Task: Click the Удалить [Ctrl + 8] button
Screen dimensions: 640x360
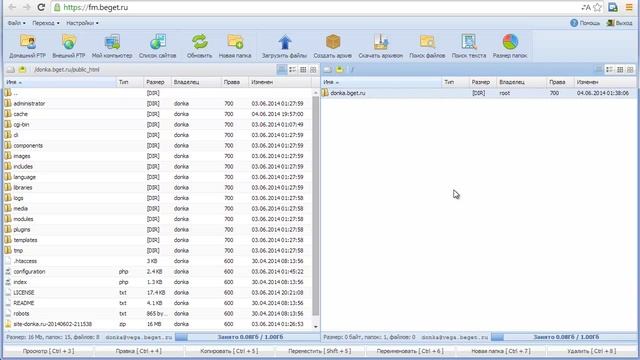Action: coord(591,351)
